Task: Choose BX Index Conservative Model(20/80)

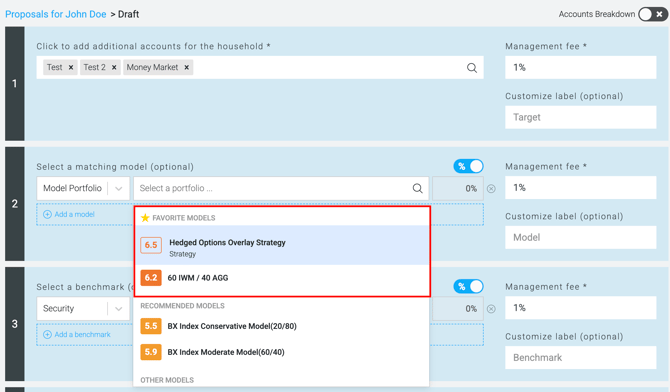Action: pos(281,326)
